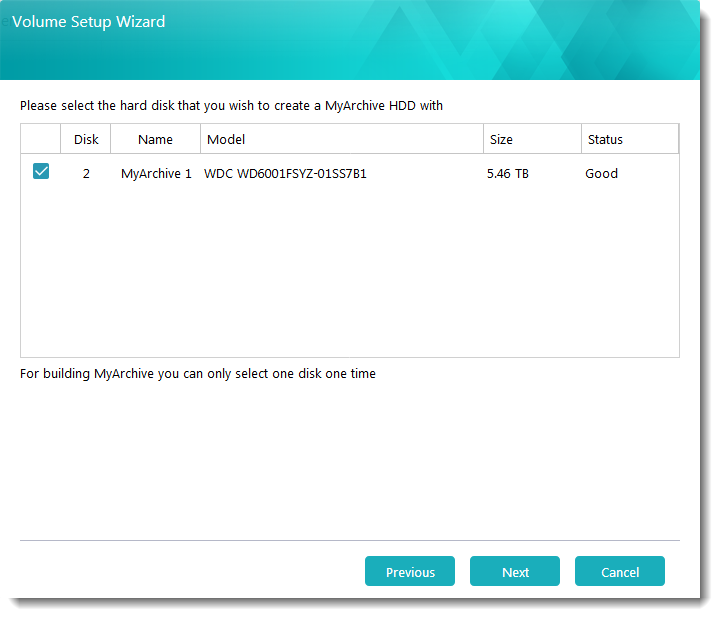Viewport: 720px width, 618px height.
Task: Click the "Please select the hard disk" instruction
Action: click(231, 105)
